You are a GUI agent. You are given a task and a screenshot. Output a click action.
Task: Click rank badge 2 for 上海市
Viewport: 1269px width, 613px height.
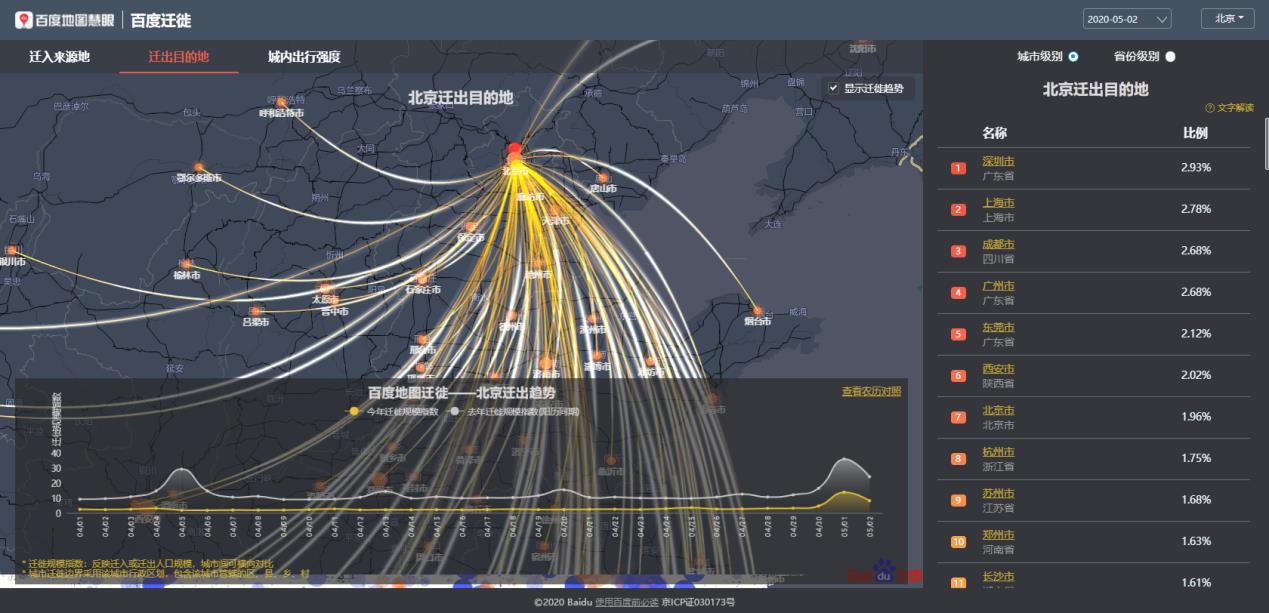(958, 210)
